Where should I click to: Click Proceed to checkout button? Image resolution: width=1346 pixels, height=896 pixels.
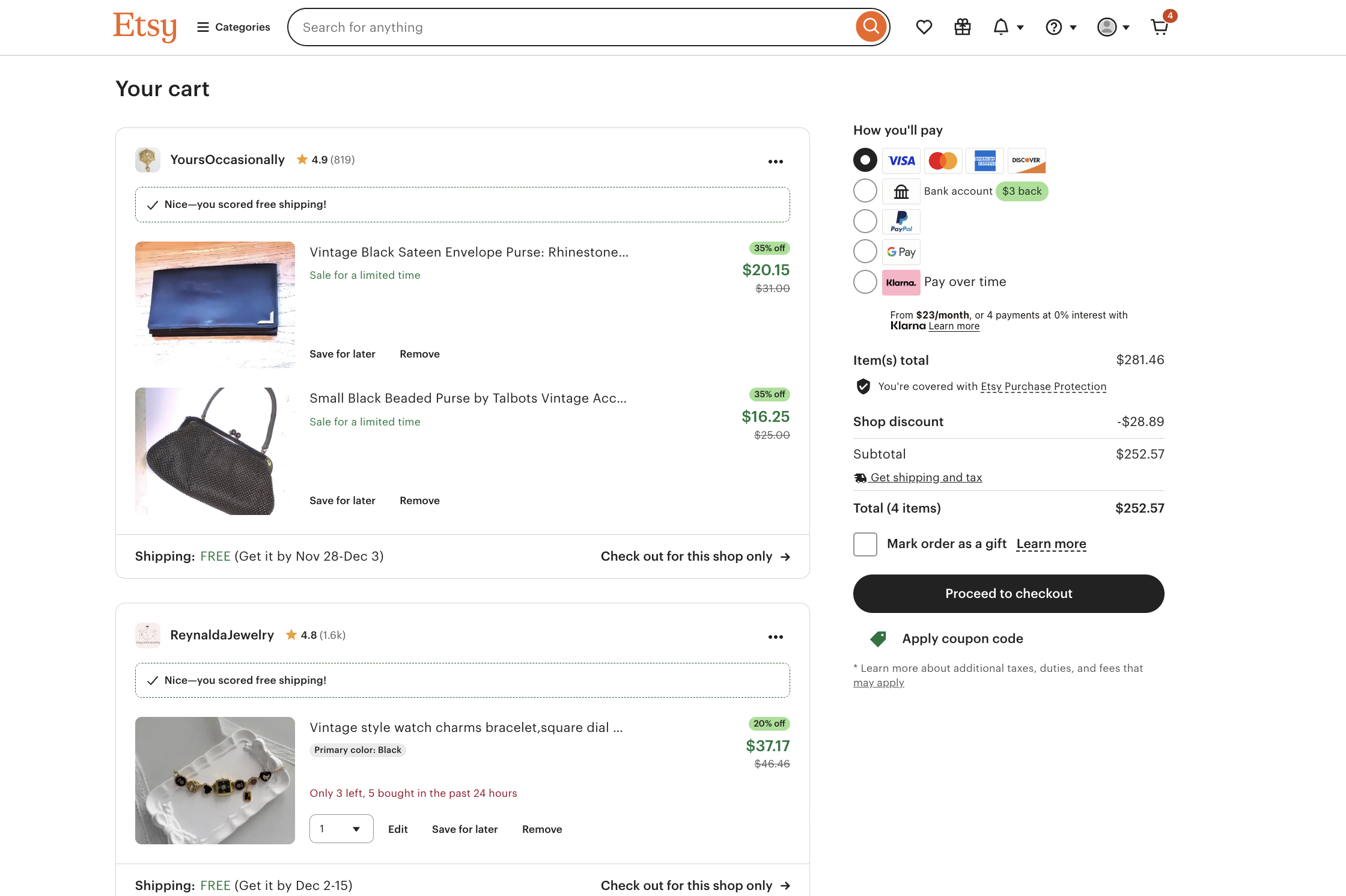pos(1008,594)
